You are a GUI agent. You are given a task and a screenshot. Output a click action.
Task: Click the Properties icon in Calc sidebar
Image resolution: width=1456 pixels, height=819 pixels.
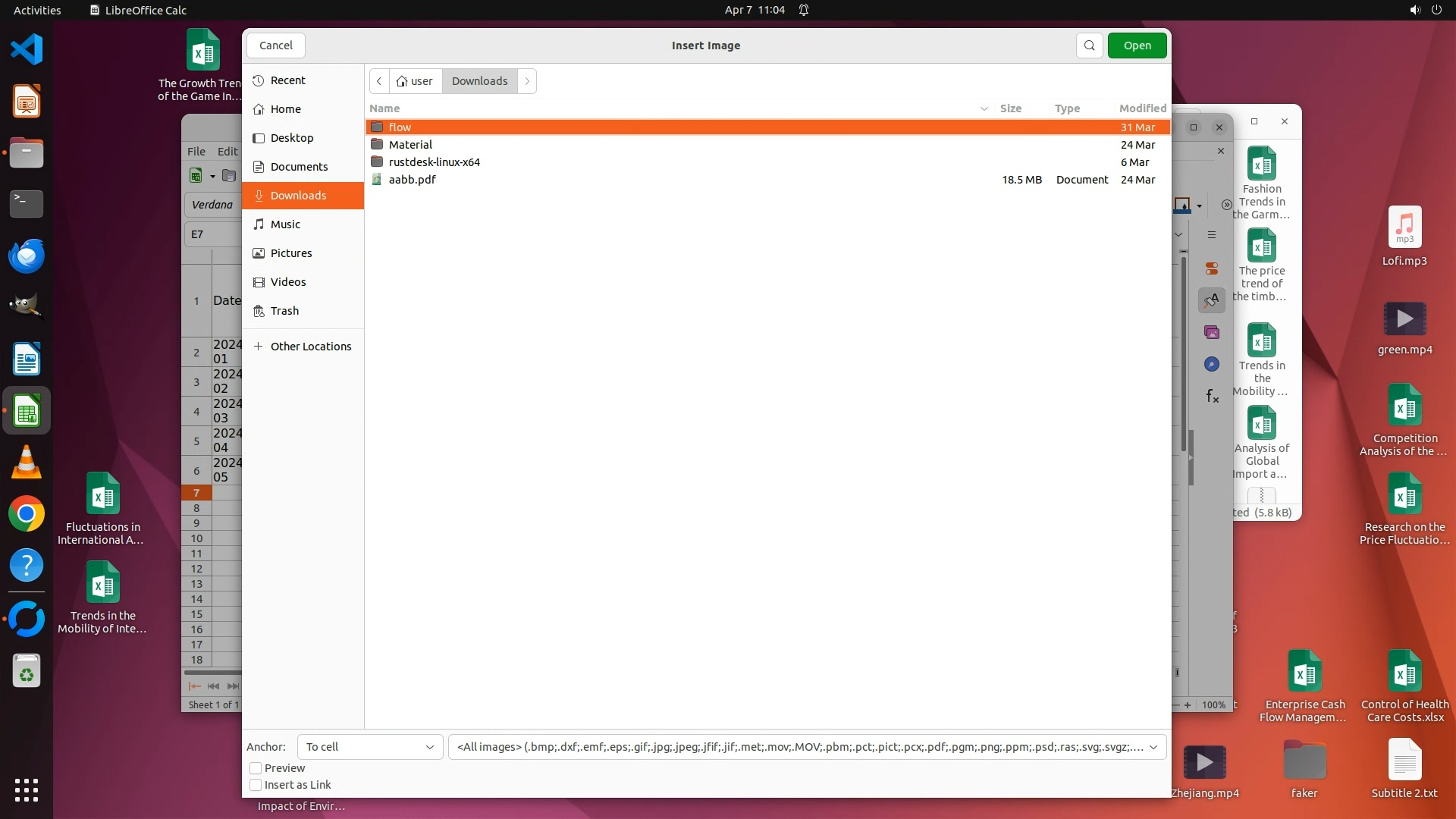pos(1212,268)
